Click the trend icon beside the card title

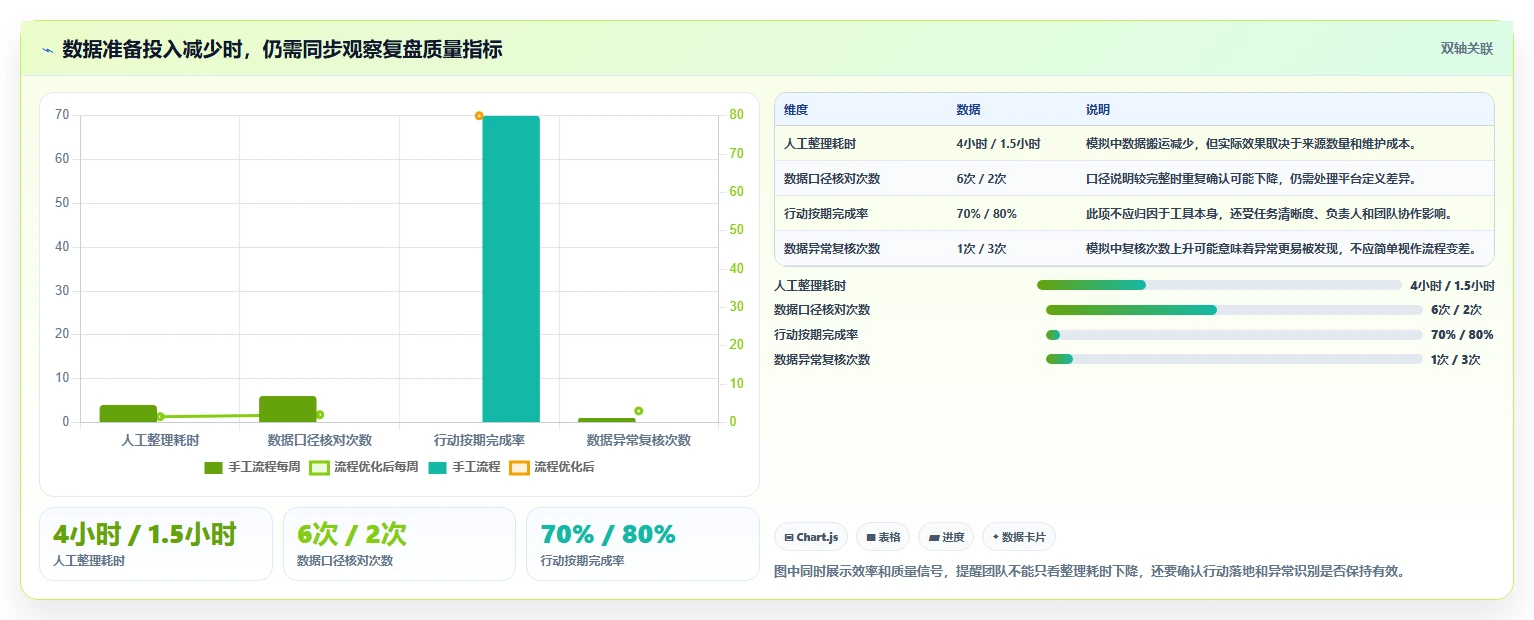(x=48, y=50)
